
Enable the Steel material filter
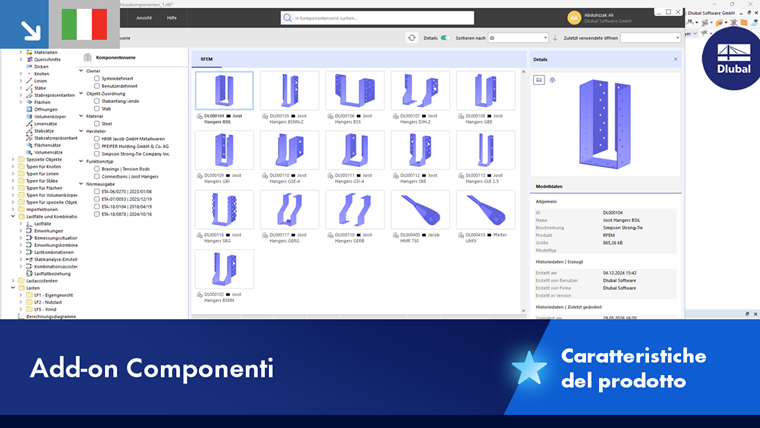pos(97,124)
